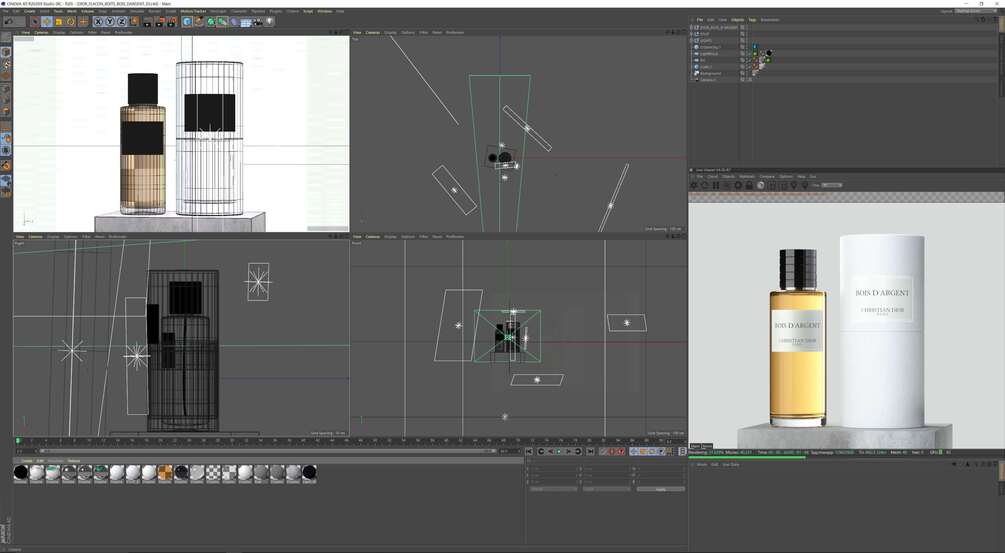Click the Floor environment grid icon

pos(246,22)
